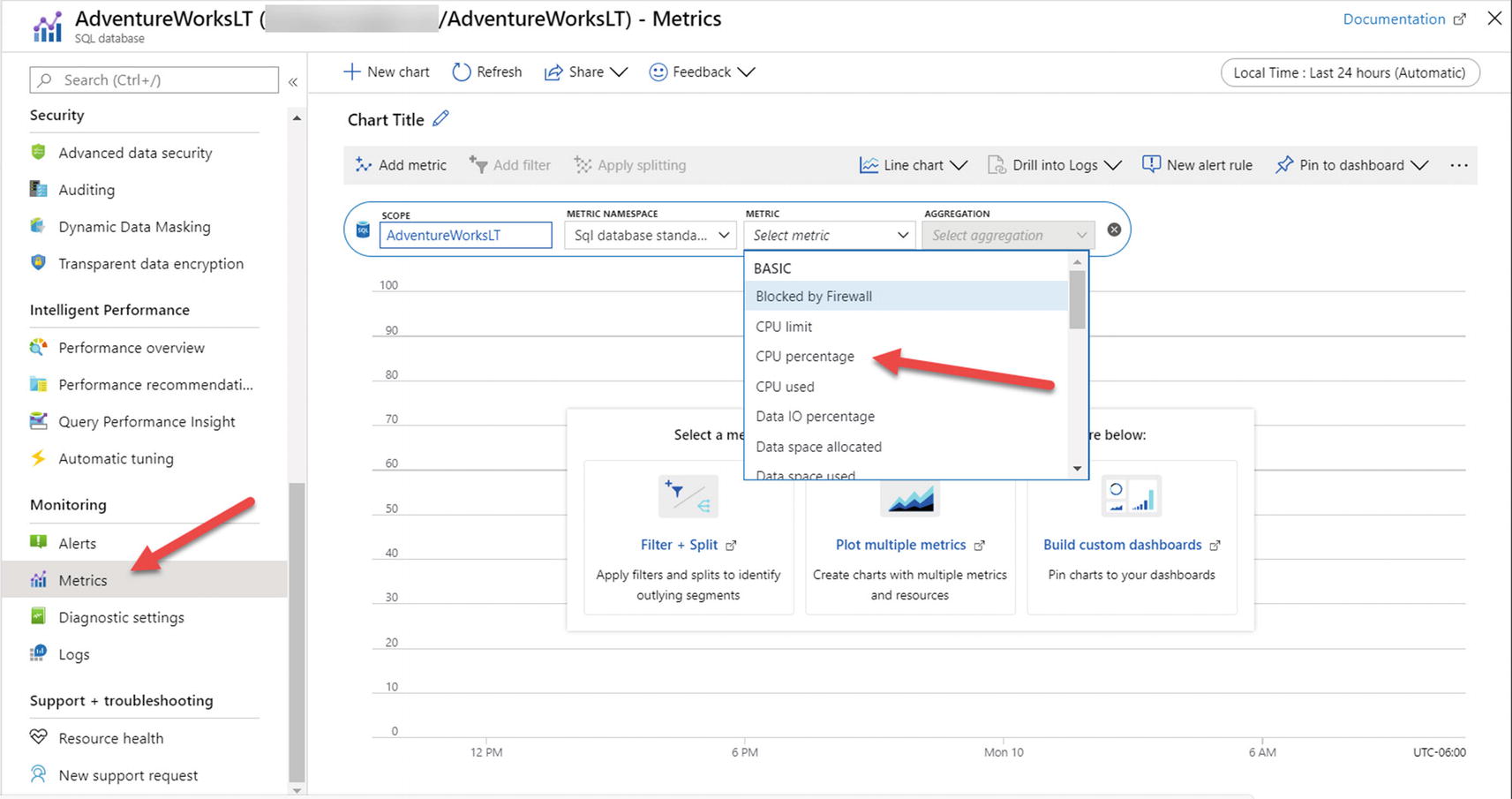Open Drill into Logs dropdown
1512x799 pixels.
tap(1055, 165)
